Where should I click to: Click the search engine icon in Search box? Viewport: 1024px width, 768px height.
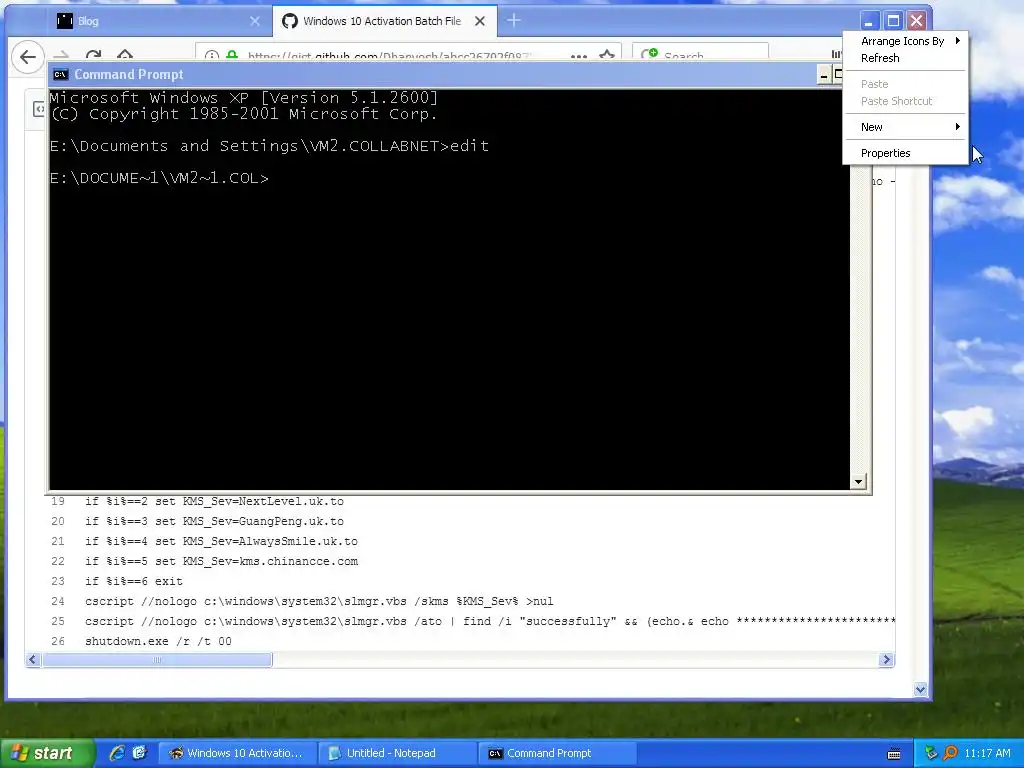tap(649, 56)
